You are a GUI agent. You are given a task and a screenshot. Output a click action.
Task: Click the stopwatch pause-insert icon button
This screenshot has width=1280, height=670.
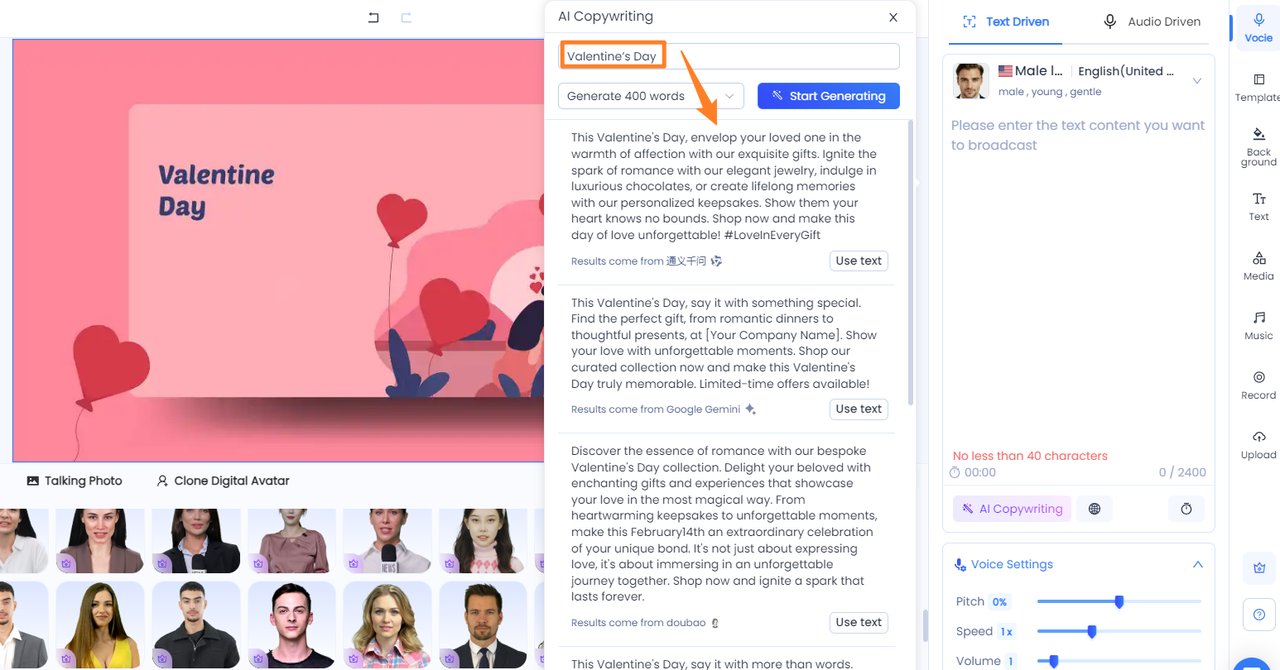[1186, 509]
